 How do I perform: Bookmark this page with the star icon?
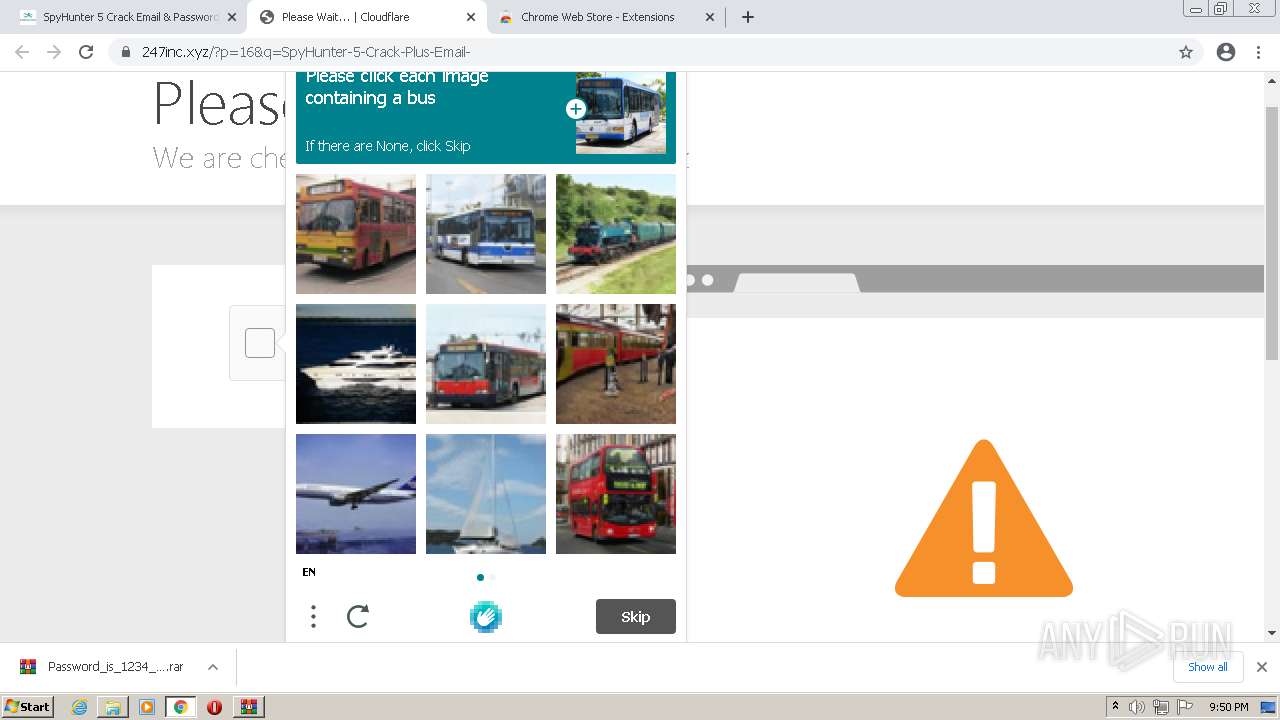click(1186, 52)
